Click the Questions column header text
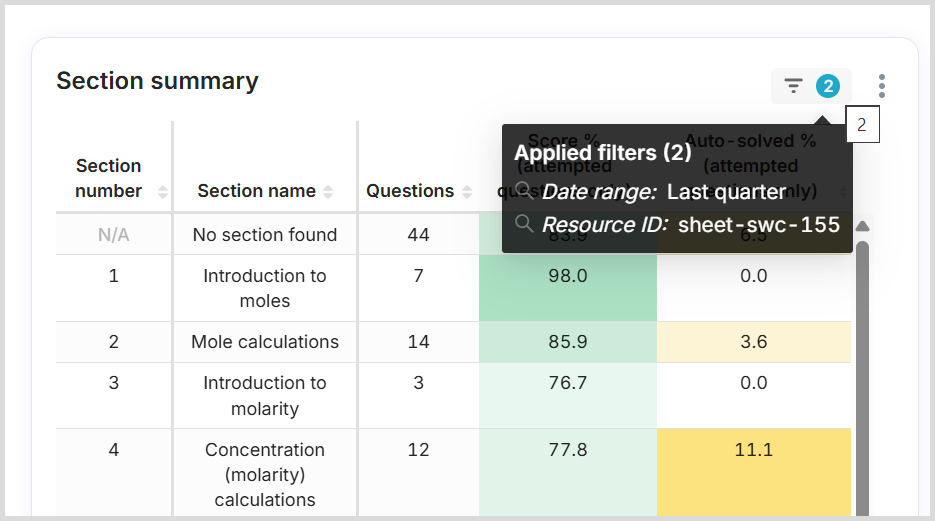The width and height of the screenshot is (935, 521). pyautogui.click(x=410, y=191)
